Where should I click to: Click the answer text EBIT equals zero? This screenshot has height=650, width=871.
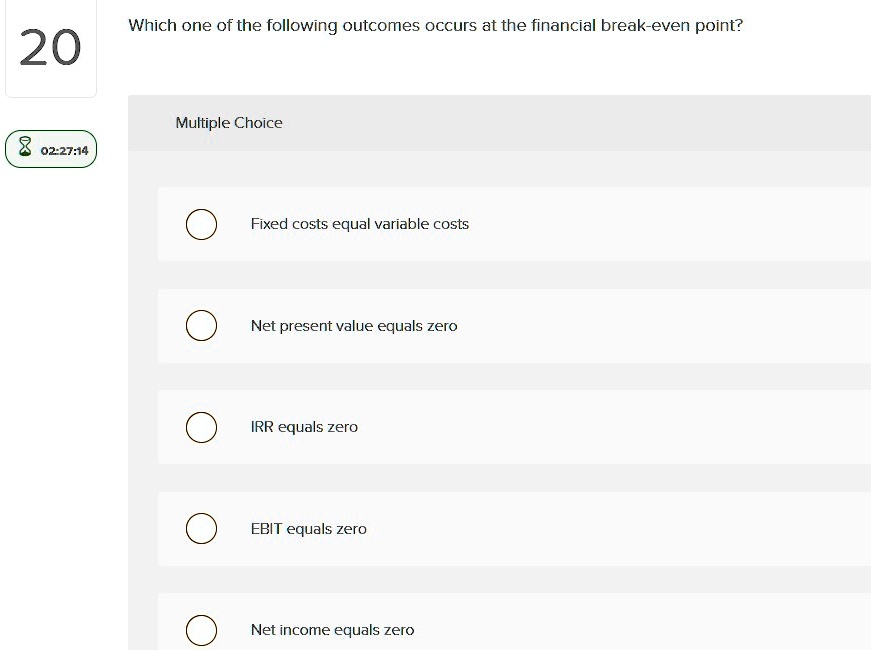tap(308, 528)
